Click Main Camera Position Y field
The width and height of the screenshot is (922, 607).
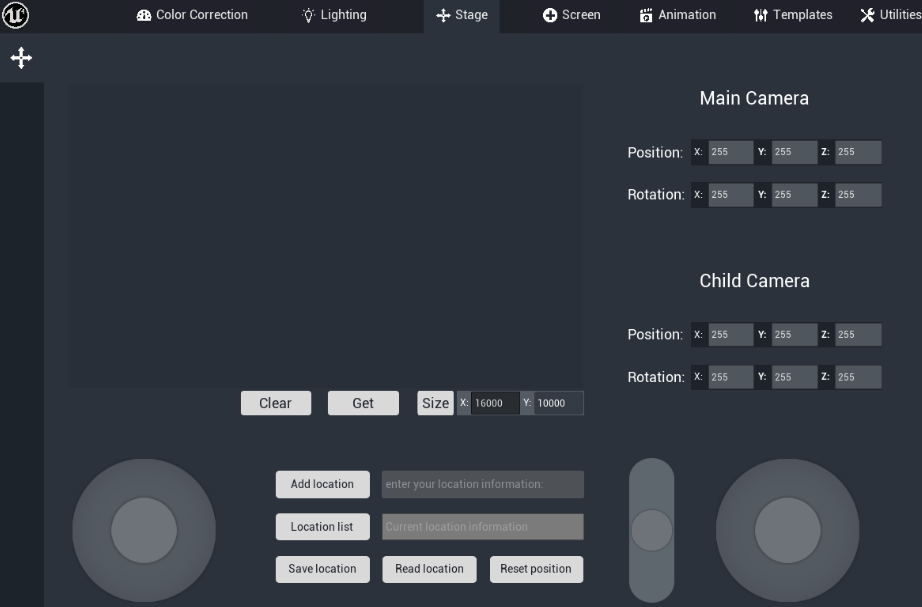[794, 152]
